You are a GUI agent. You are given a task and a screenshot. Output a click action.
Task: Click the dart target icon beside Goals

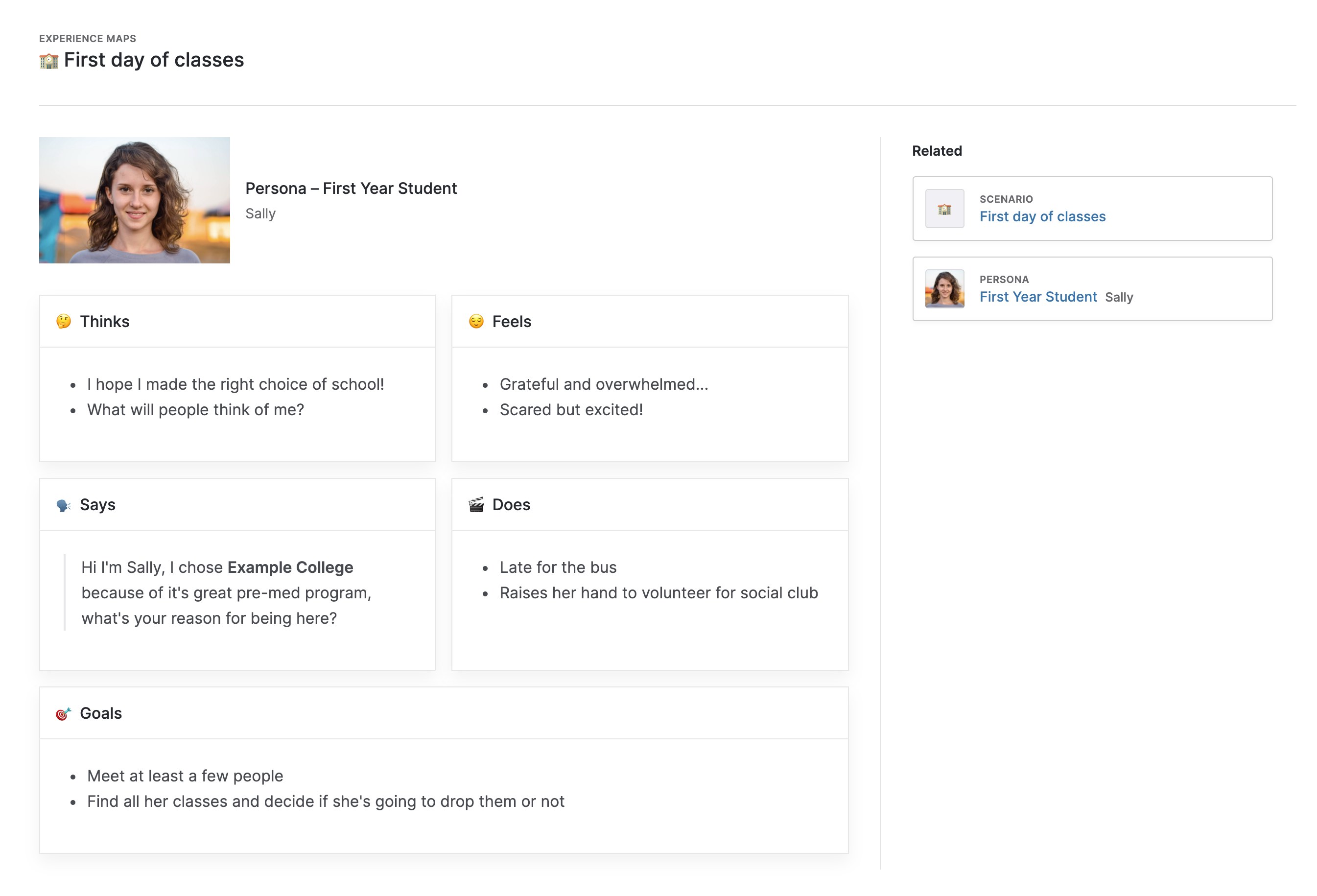62,713
